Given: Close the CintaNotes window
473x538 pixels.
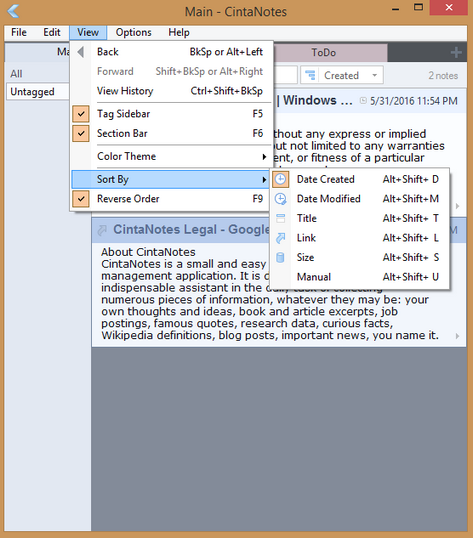Looking at the screenshot, I should 449,8.
